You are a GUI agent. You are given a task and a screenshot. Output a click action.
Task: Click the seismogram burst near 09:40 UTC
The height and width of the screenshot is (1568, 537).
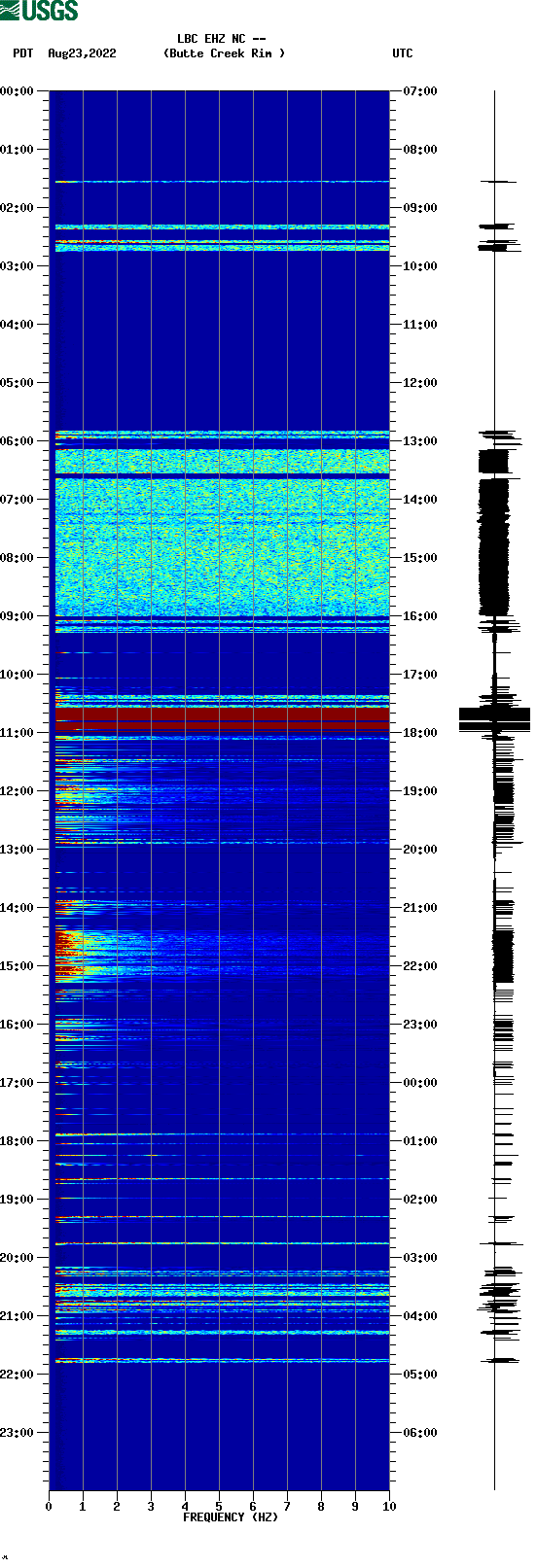point(498,245)
